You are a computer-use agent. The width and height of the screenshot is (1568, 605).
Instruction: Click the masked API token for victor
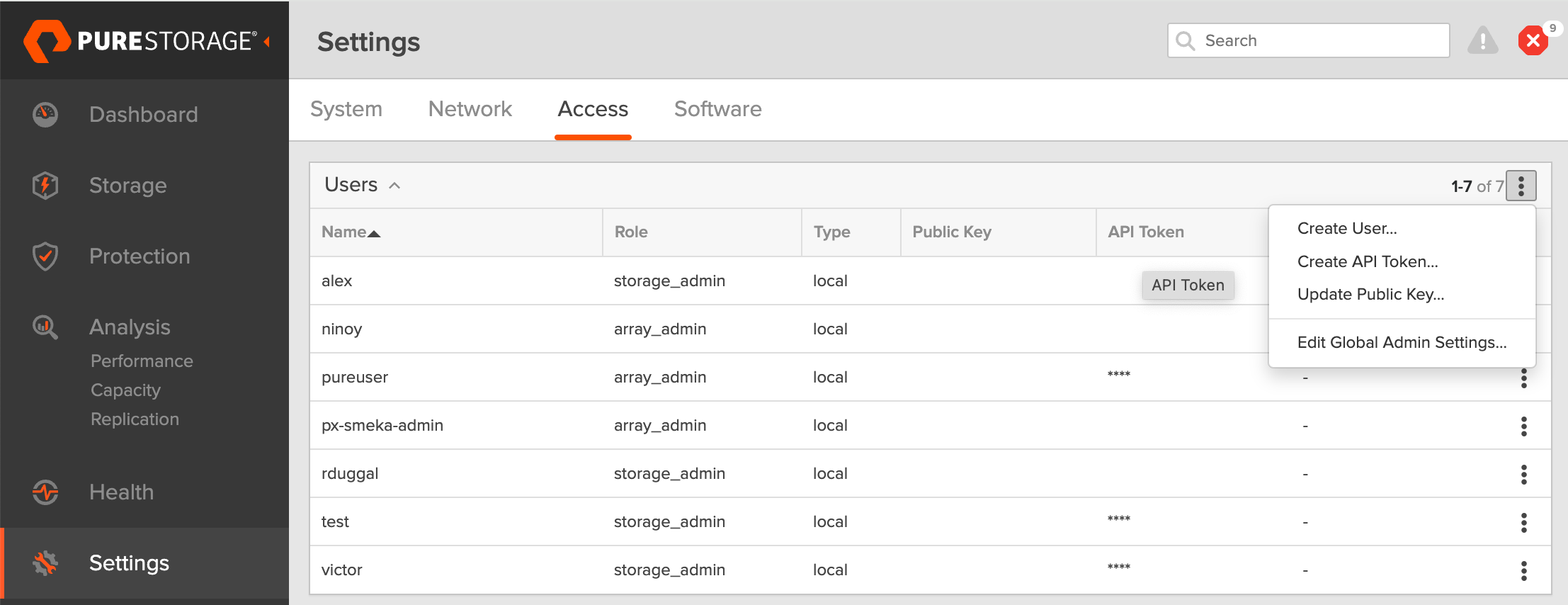click(1119, 567)
